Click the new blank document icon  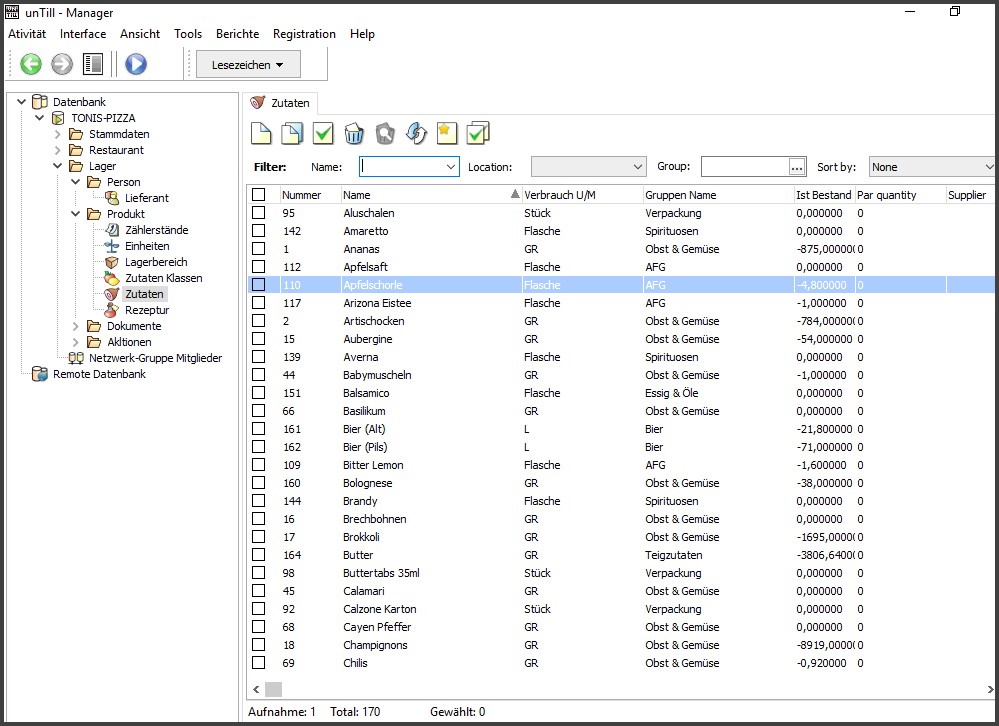click(x=260, y=133)
